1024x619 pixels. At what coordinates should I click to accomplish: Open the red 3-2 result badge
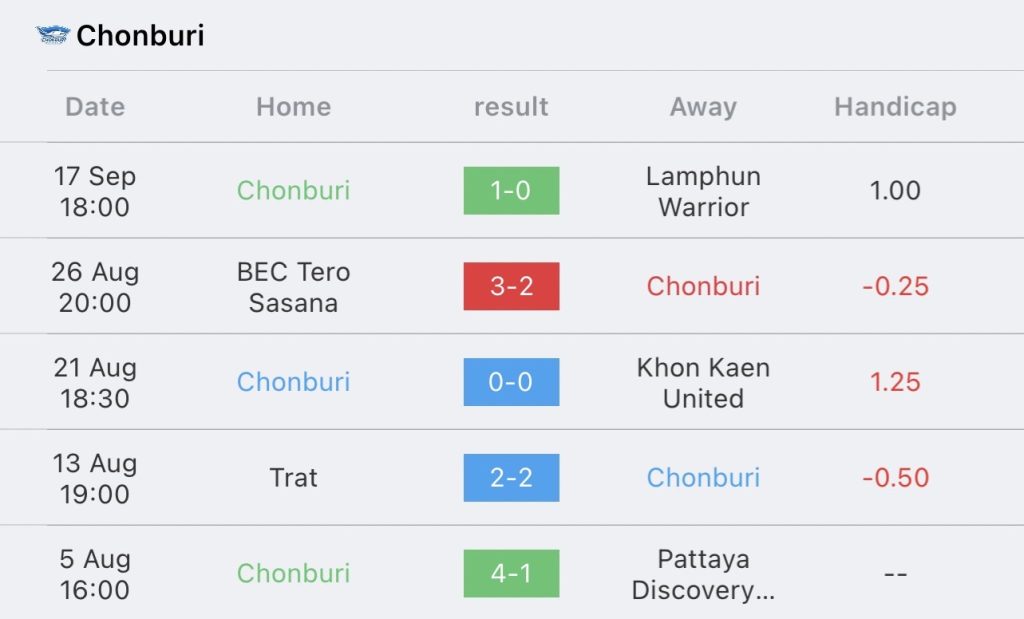(511, 286)
